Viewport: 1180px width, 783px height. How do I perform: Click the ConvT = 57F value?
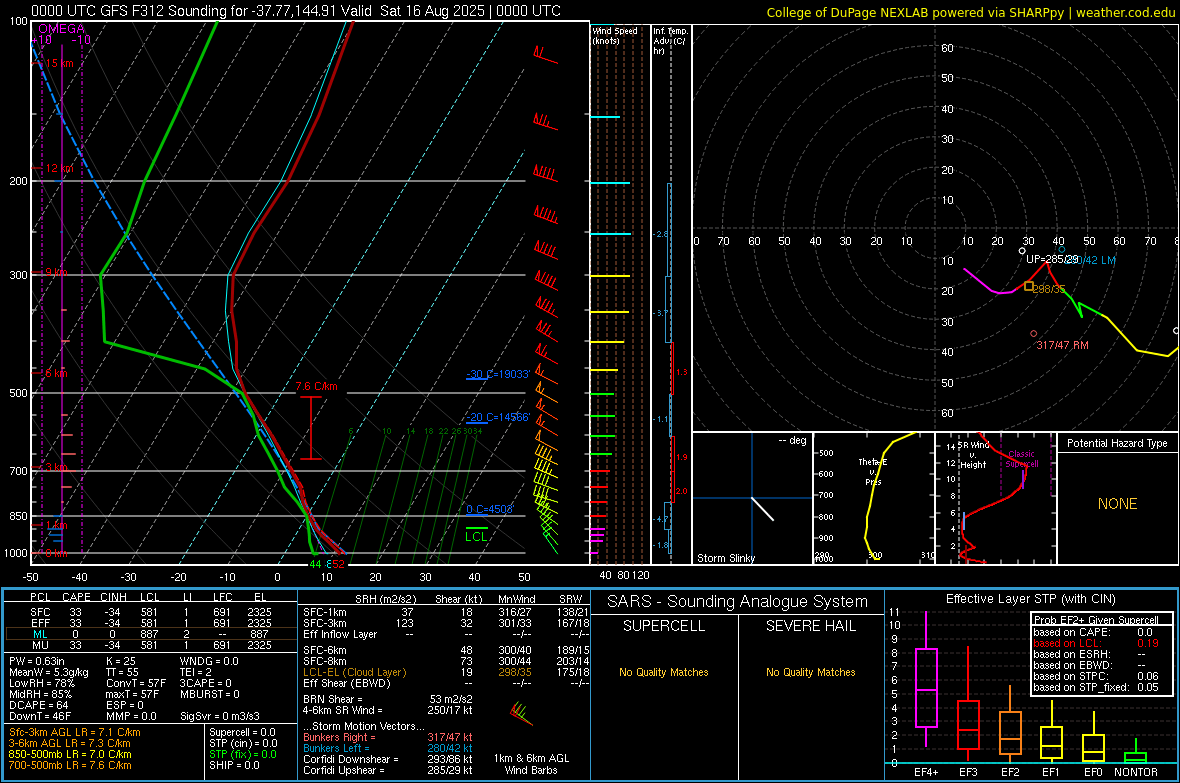pyautogui.click(x=136, y=683)
